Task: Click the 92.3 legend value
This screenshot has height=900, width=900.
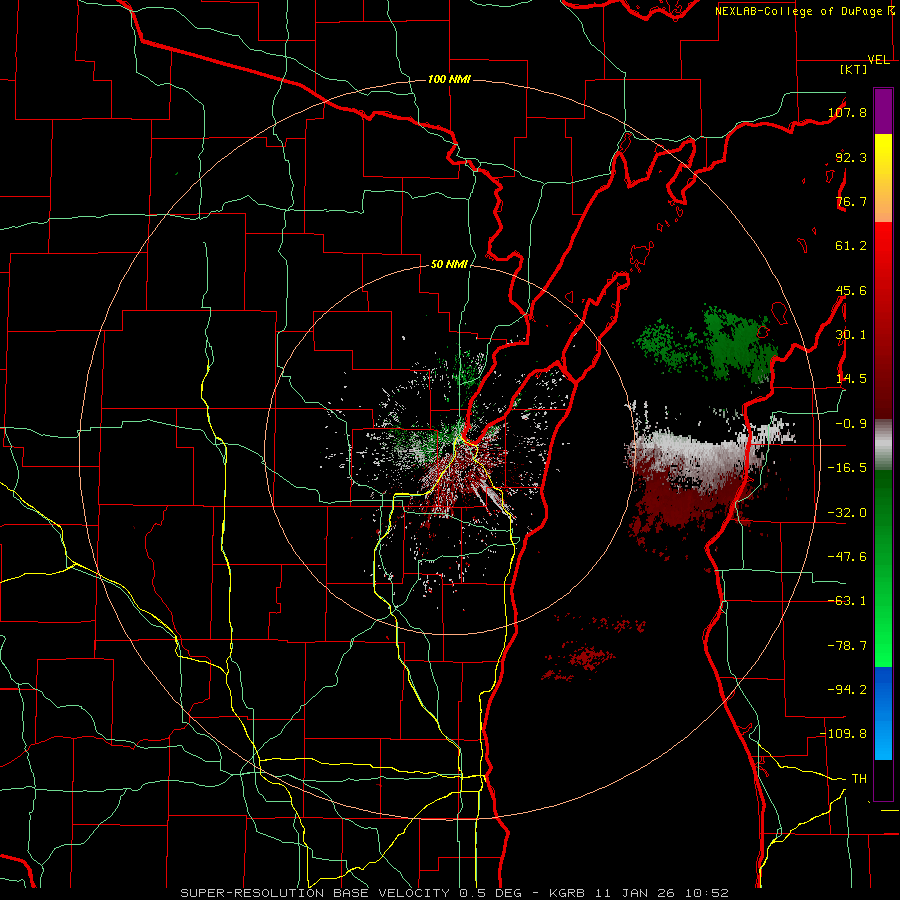Action: [x=851, y=157]
